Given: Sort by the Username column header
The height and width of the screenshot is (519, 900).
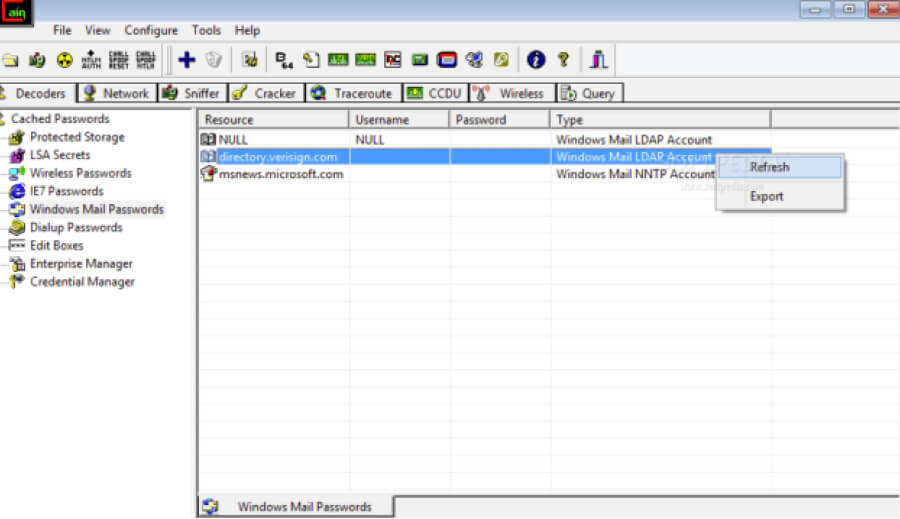Looking at the screenshot, I should pos(399,120).
